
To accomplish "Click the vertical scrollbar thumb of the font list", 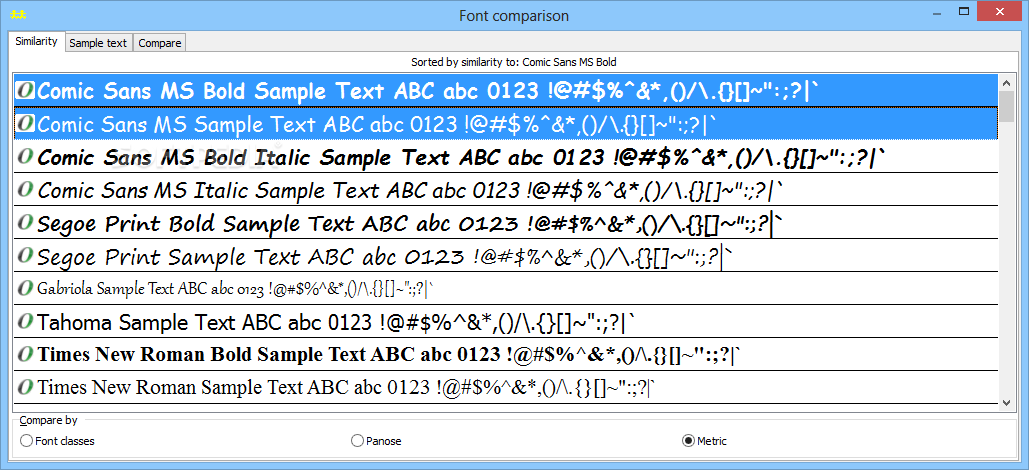I will tap(1006, 106).
